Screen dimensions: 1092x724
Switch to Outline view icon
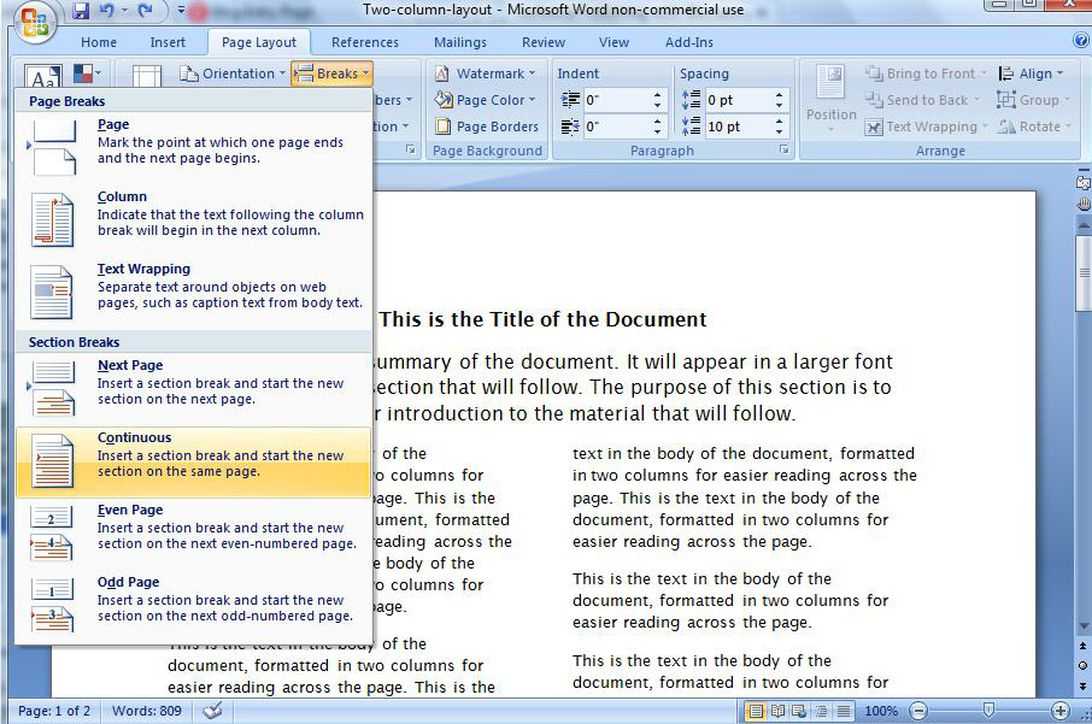click(x=821, y=711)
